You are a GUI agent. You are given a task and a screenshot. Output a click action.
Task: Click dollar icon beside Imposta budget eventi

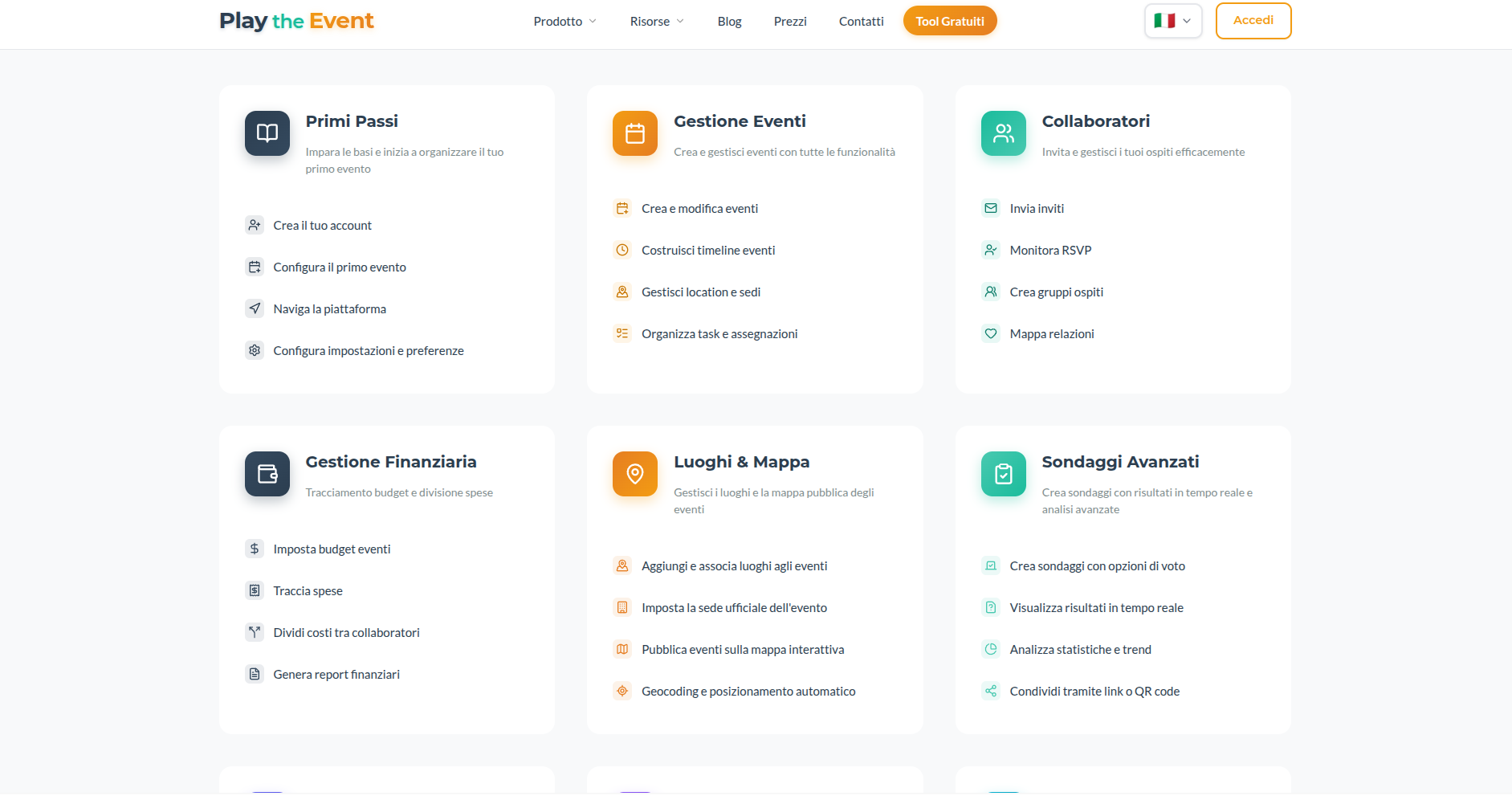(x=255, y=549)
